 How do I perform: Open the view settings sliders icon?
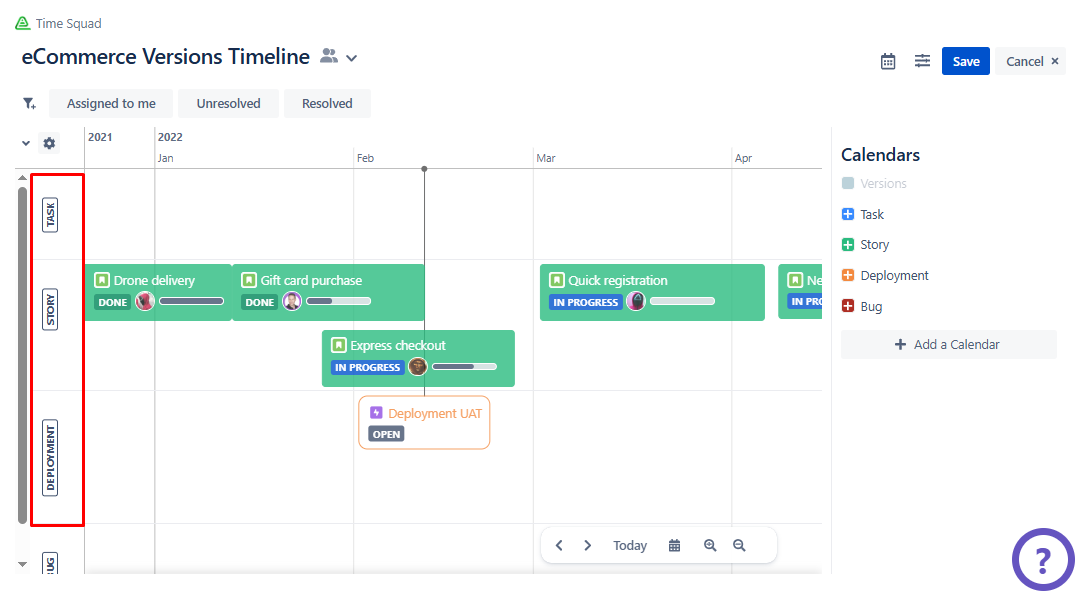(x=922, y=61)
